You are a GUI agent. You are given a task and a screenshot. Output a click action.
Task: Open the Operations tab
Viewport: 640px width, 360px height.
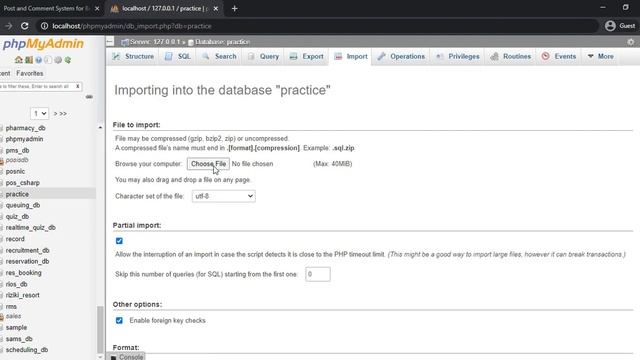coord(401,56)
